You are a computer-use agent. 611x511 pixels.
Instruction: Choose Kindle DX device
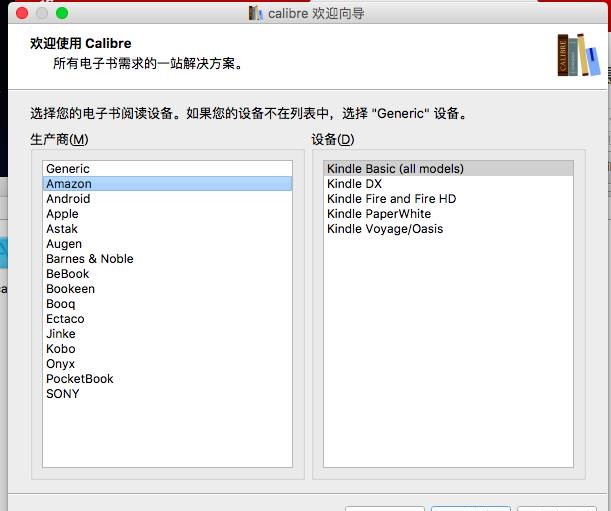[x=448, y=184]
